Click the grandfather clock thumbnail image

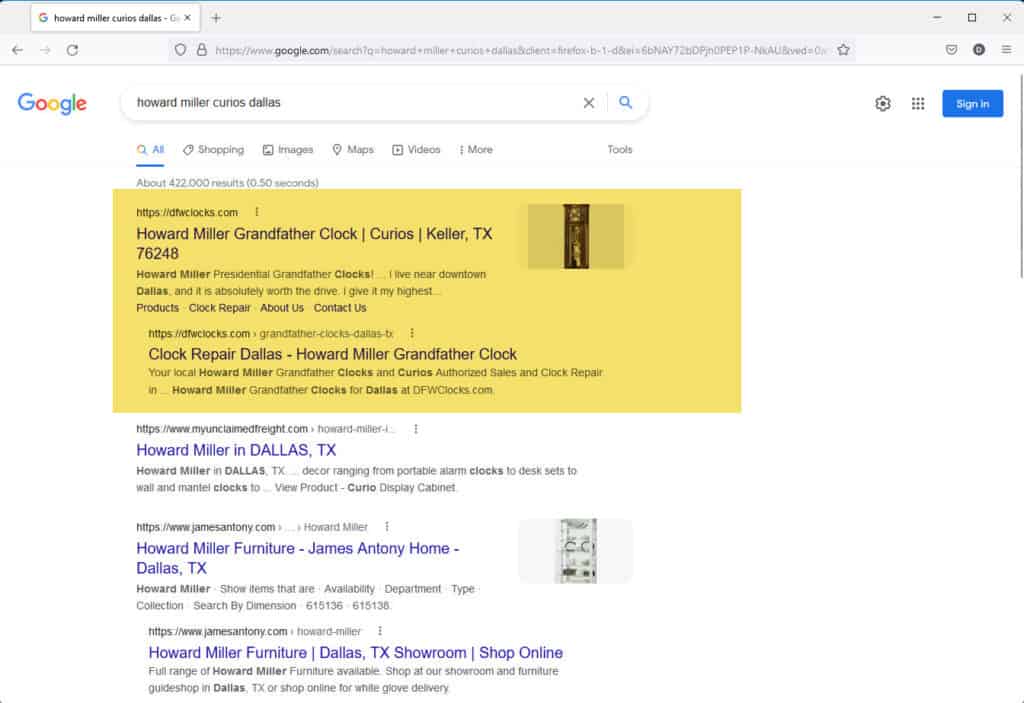click(x=576, y=237)
